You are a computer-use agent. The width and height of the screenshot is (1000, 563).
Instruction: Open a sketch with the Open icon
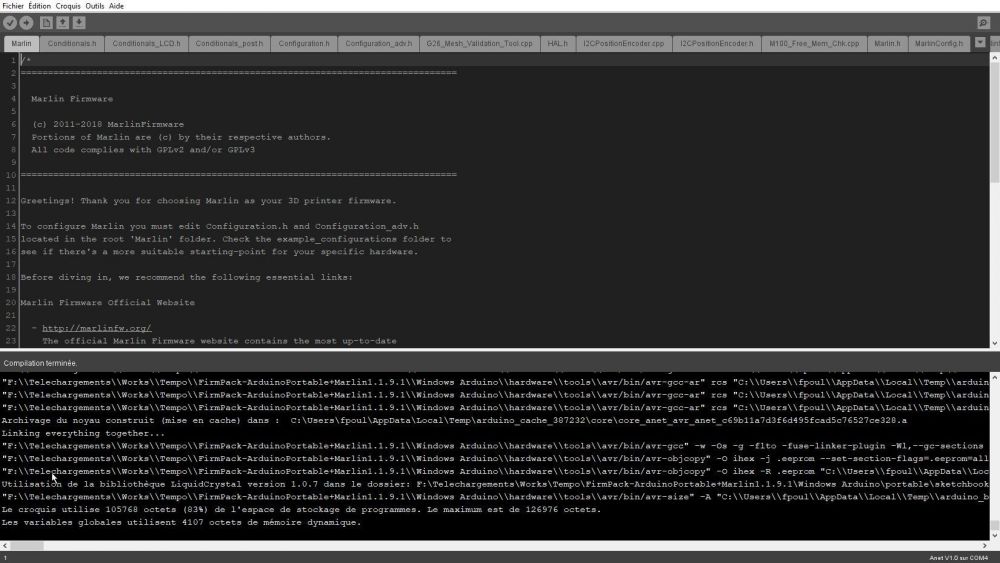click(62, 23)
